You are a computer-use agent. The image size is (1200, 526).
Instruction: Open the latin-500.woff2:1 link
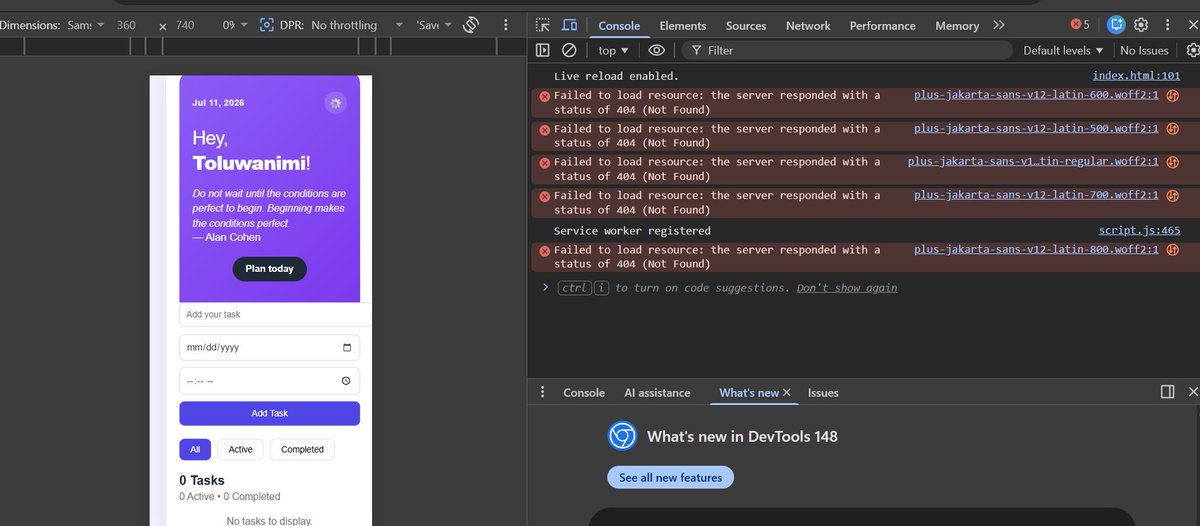[x=1036, y=128]
